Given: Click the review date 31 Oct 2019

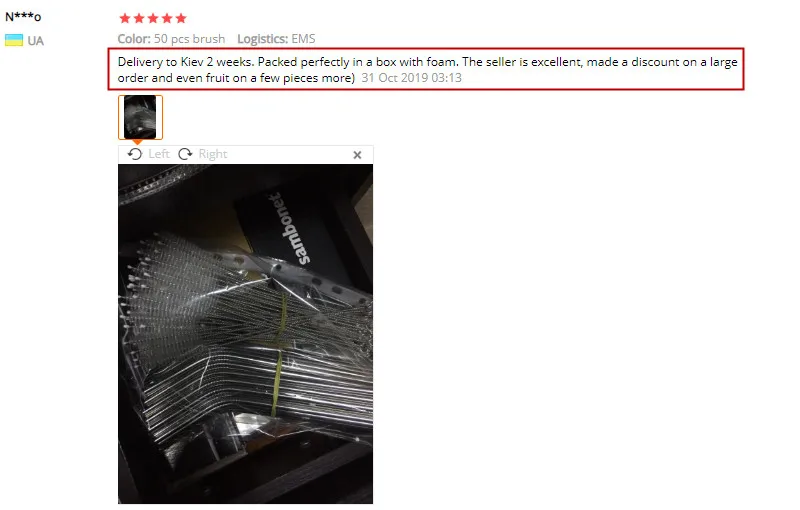Looking at the screenshot, I should (411, 78).
